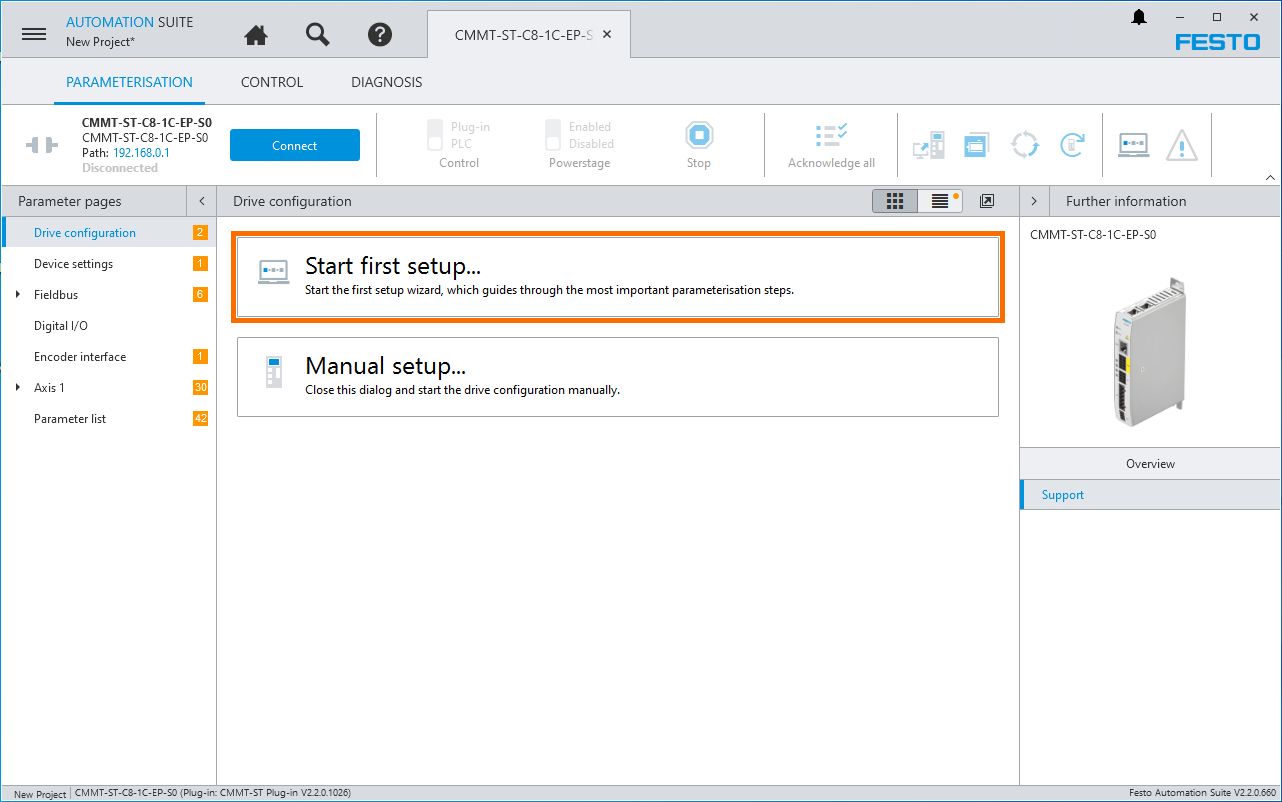1282x802 pixels.
Task: Switch to list view
Action: pos(940,201)
